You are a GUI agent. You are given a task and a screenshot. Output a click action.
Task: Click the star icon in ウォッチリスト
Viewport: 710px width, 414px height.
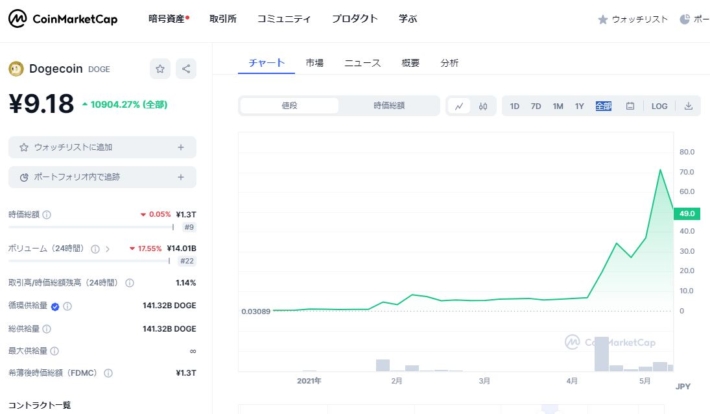[x=603, y=19]
